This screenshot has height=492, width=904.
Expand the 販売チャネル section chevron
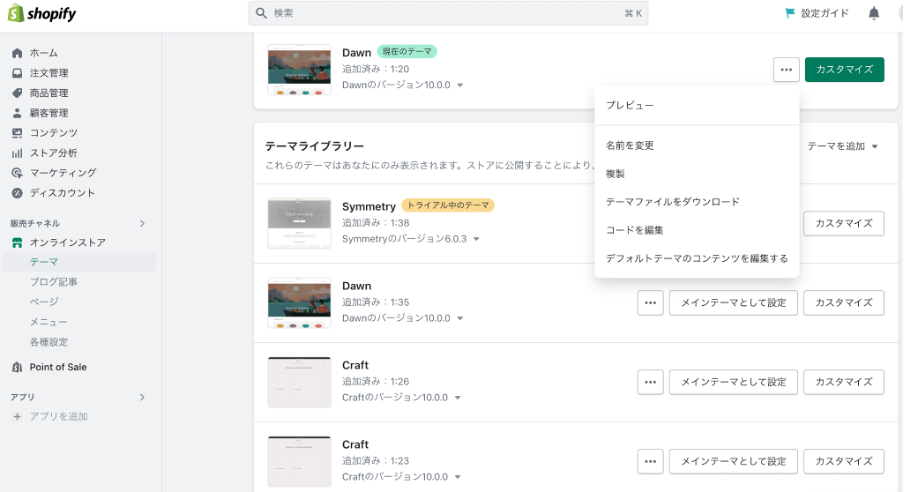(x=142, y=223)
